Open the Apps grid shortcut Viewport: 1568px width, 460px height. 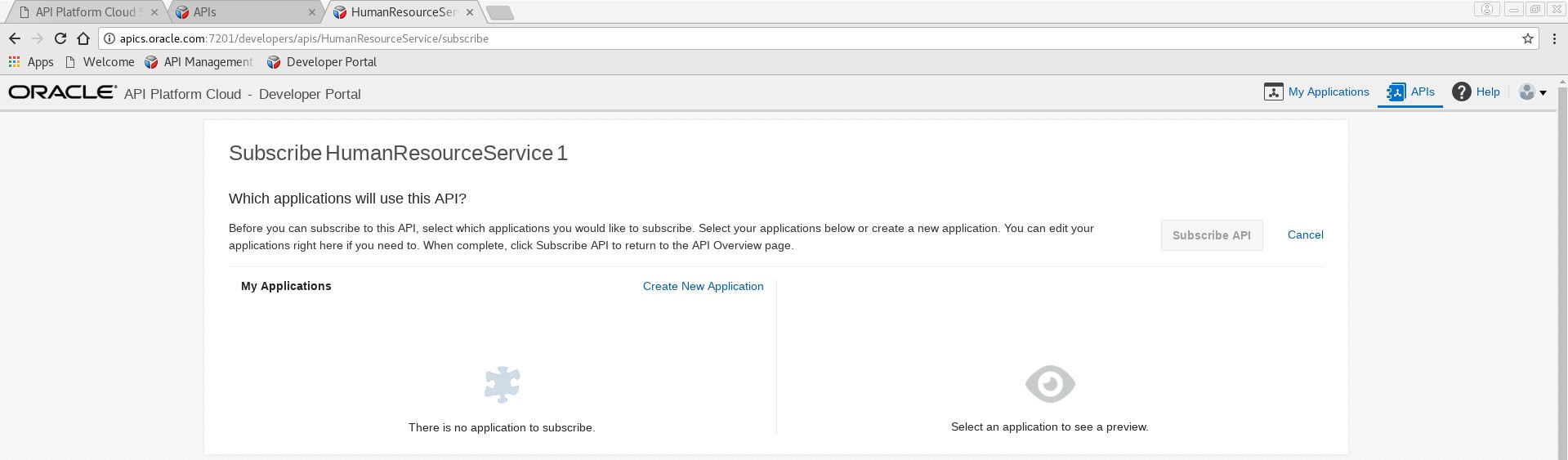click(x=15, y=62)
